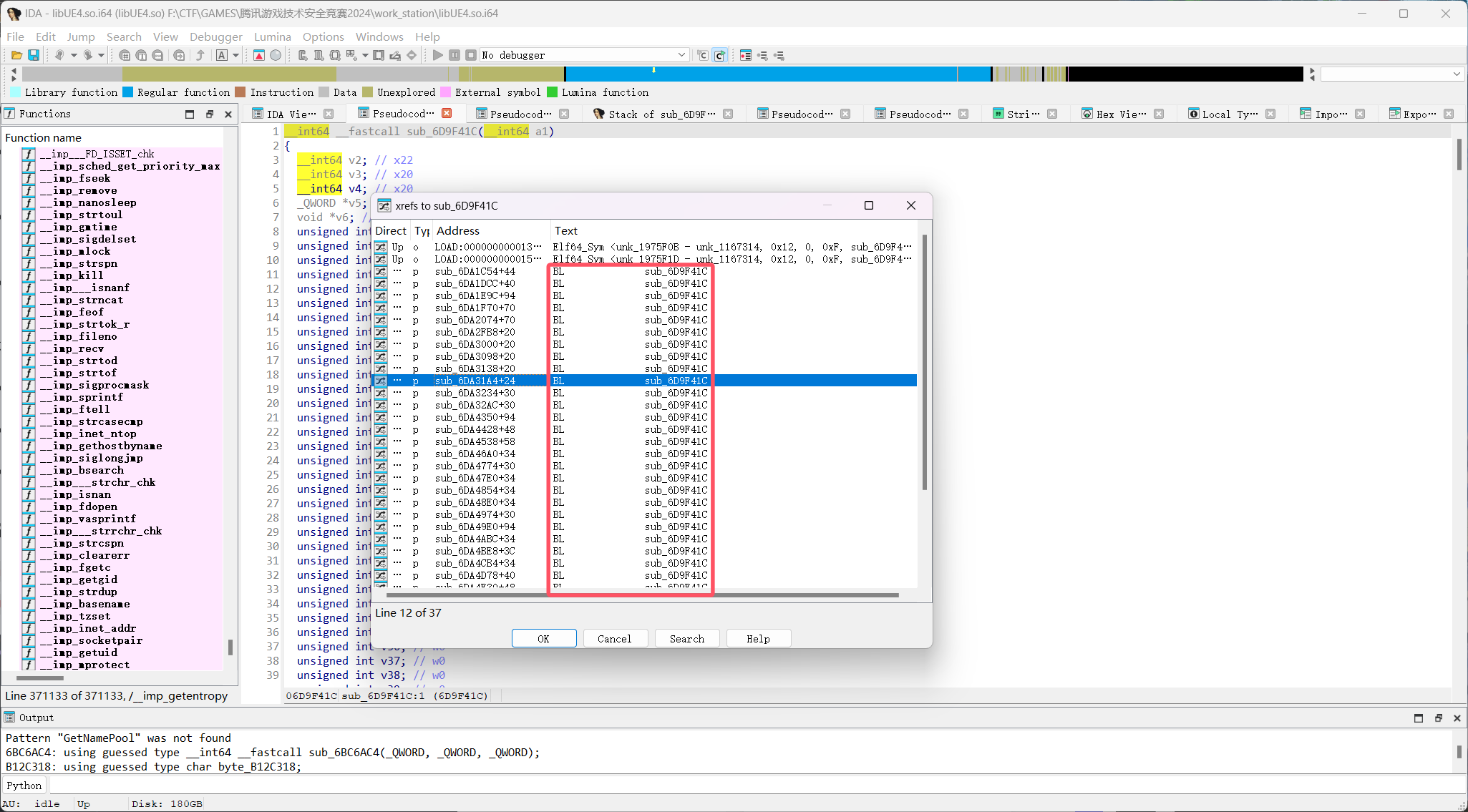
Task: Click Search in the xrefs dialog
Action: click(x=686, y=638)
